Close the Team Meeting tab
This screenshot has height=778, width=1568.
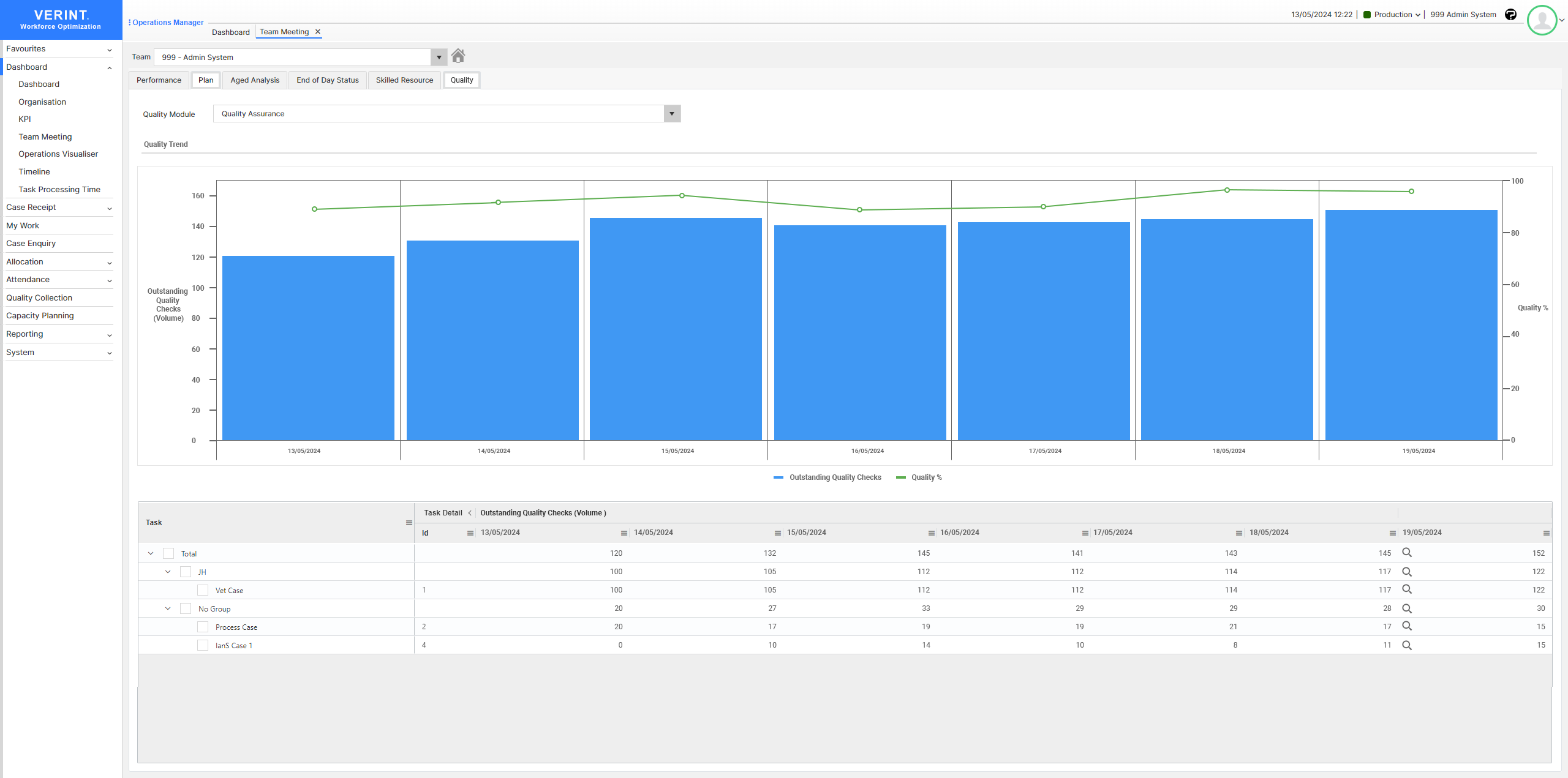pos(318,32)
